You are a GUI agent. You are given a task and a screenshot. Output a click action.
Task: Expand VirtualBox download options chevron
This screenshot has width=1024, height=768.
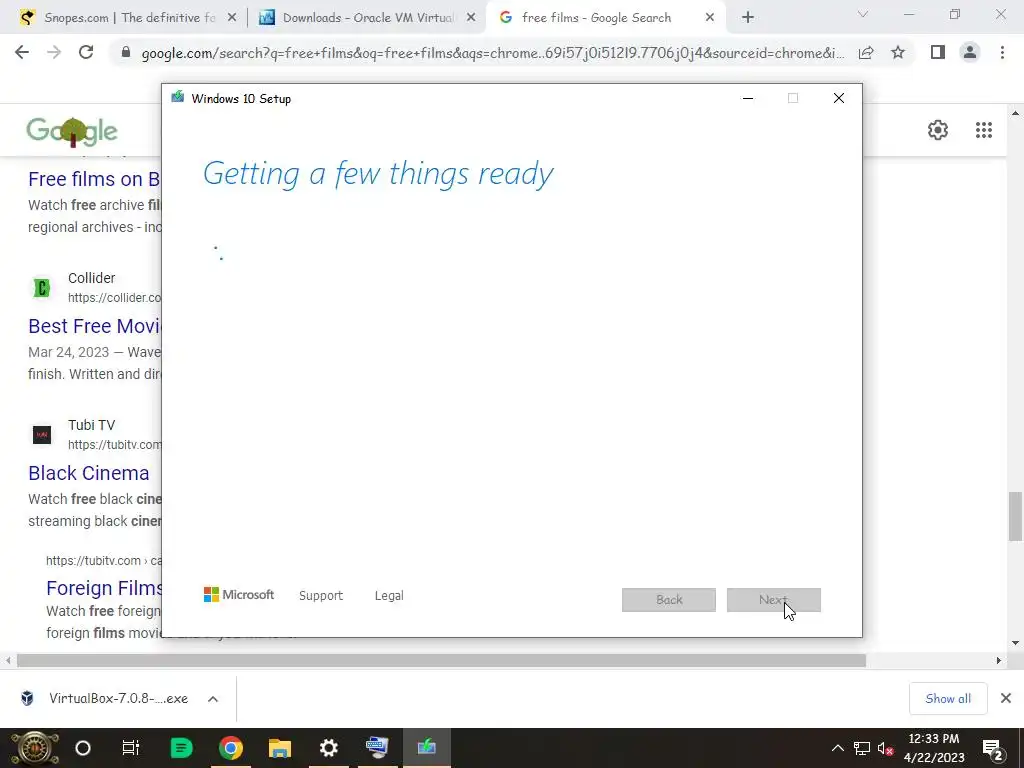(213, 699)
